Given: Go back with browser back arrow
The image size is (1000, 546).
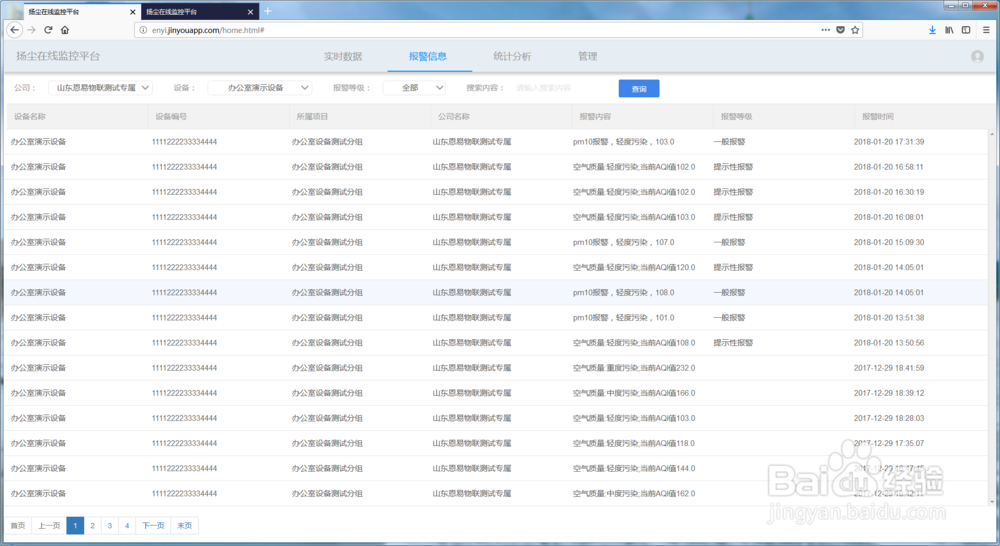Looking at the screenshot, I should [15, 30].
